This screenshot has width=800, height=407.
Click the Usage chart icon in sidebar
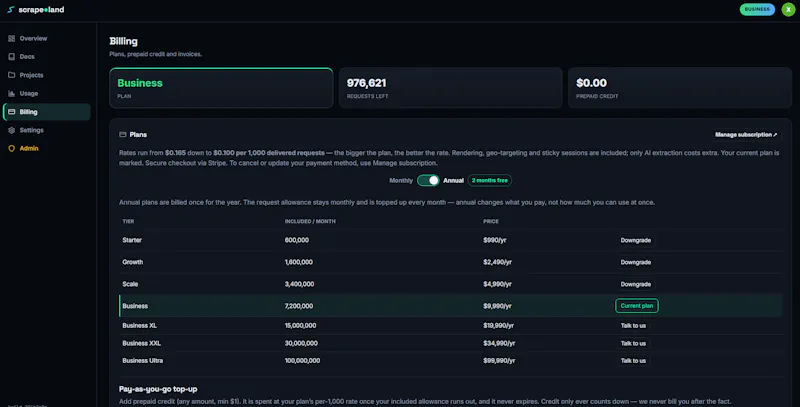pos(12,93)
